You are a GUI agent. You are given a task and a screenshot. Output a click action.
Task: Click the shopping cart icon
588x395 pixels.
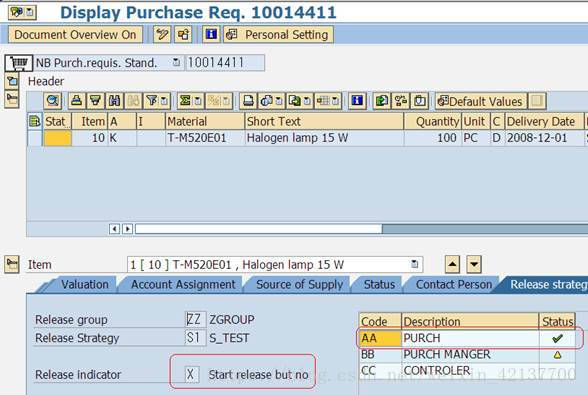19,63
